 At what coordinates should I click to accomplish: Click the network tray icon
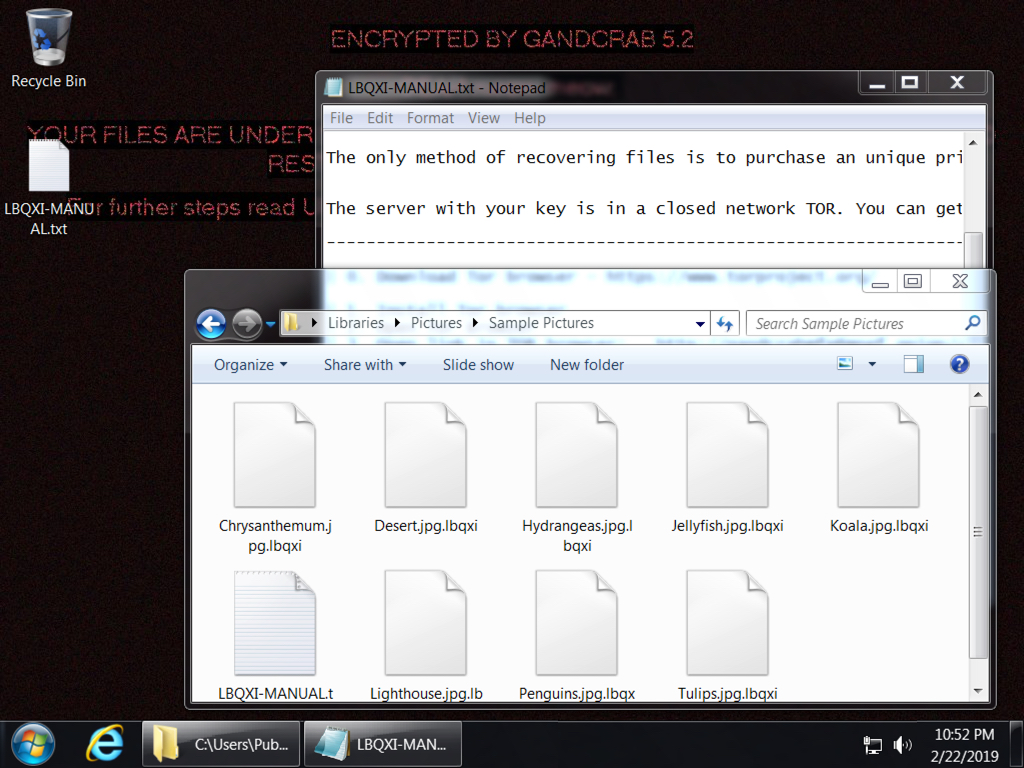[x=872, y=744]
